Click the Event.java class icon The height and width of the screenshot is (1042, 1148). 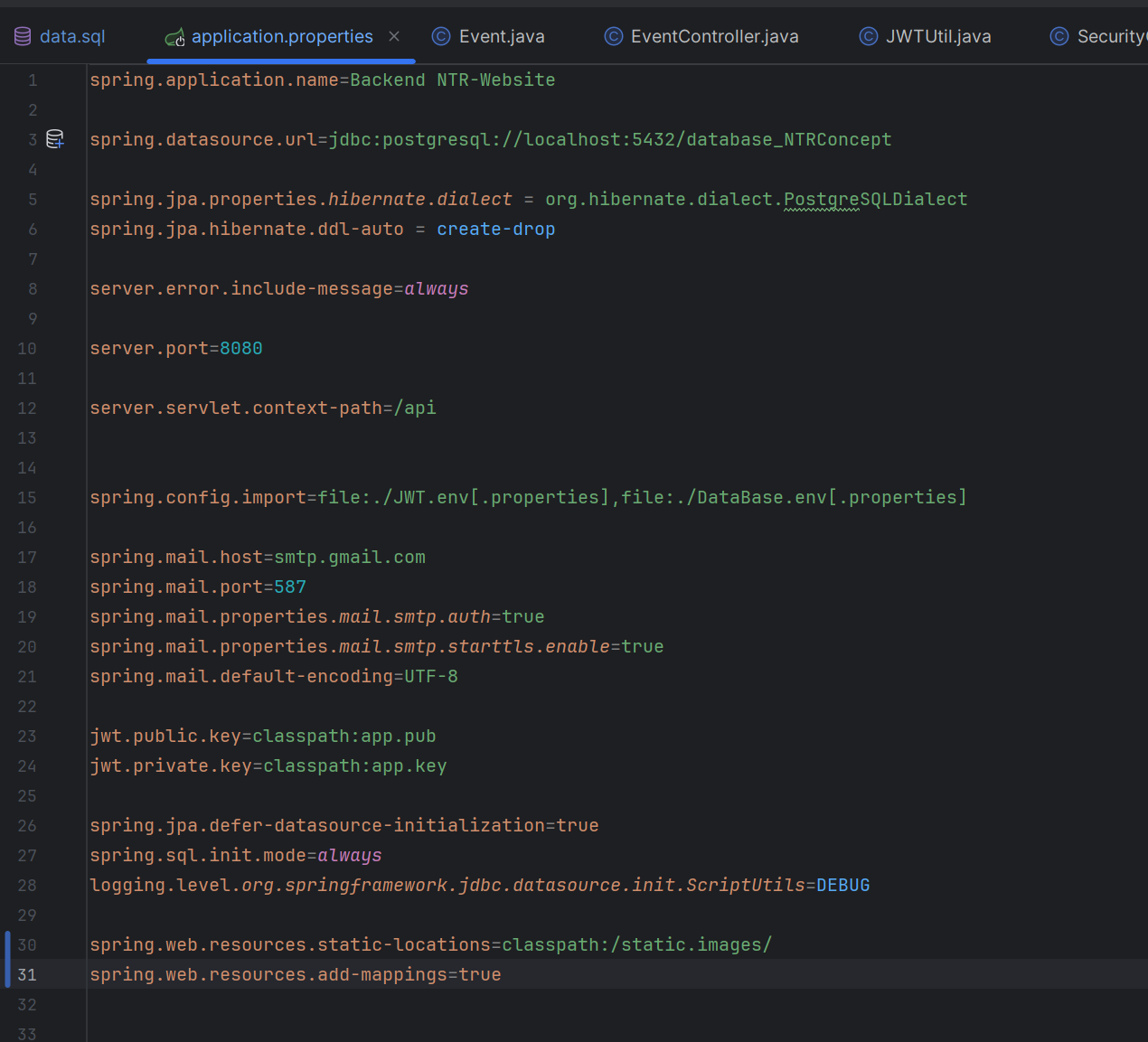[441, 36]
